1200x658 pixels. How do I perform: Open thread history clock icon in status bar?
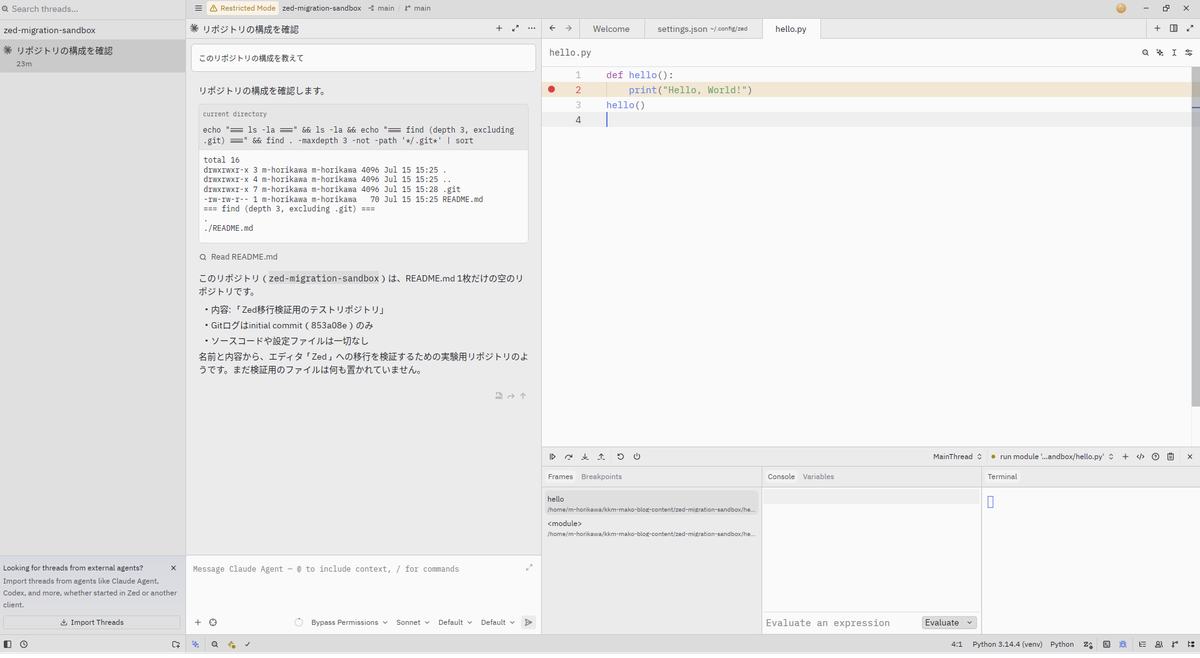tap(23, 644)
